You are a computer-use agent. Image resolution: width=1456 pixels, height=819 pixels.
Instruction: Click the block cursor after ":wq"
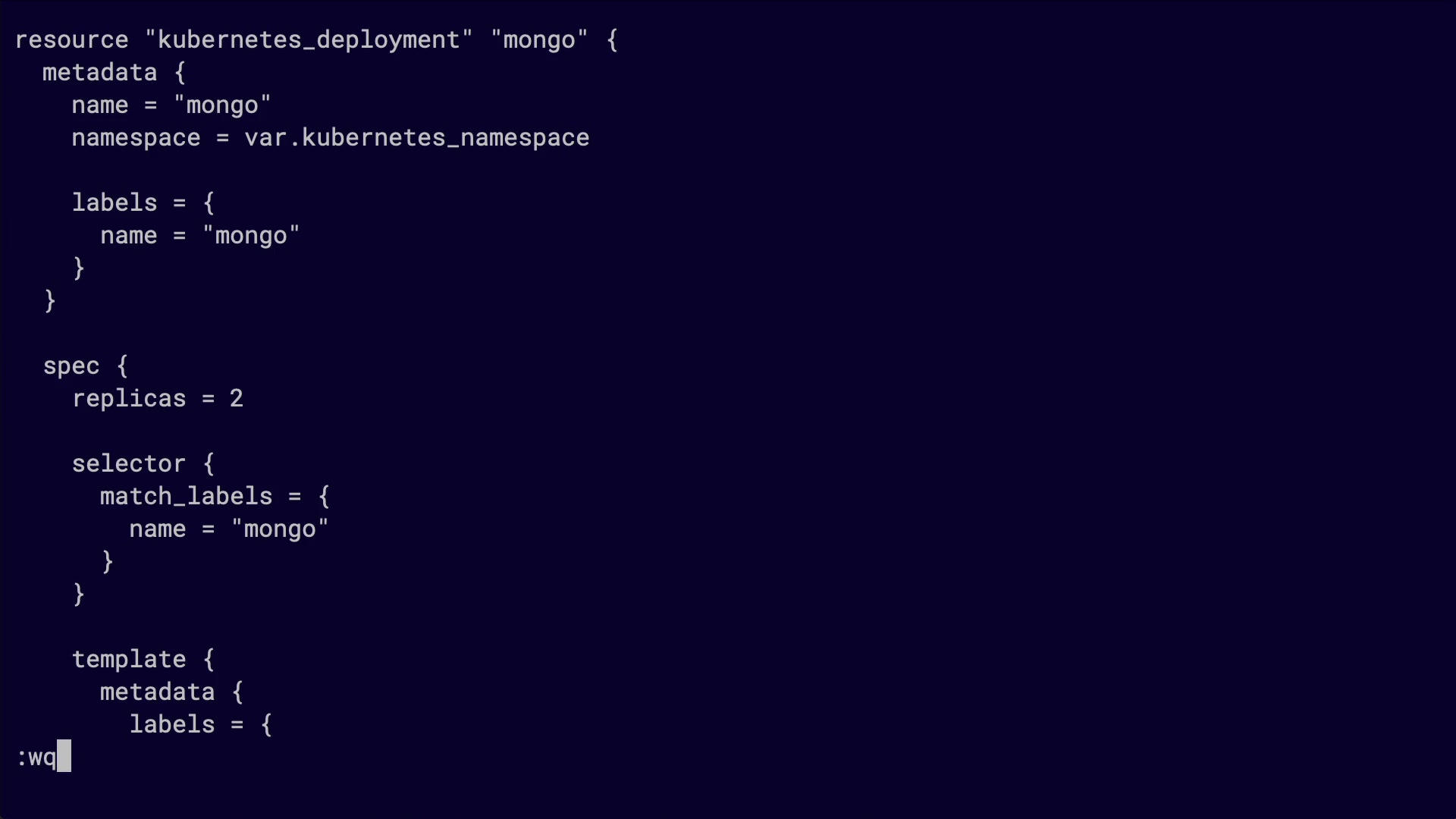point(64,757)
